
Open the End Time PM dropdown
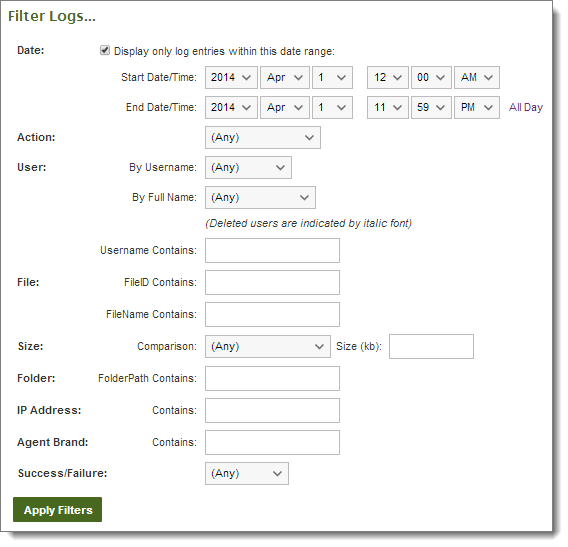477,108
